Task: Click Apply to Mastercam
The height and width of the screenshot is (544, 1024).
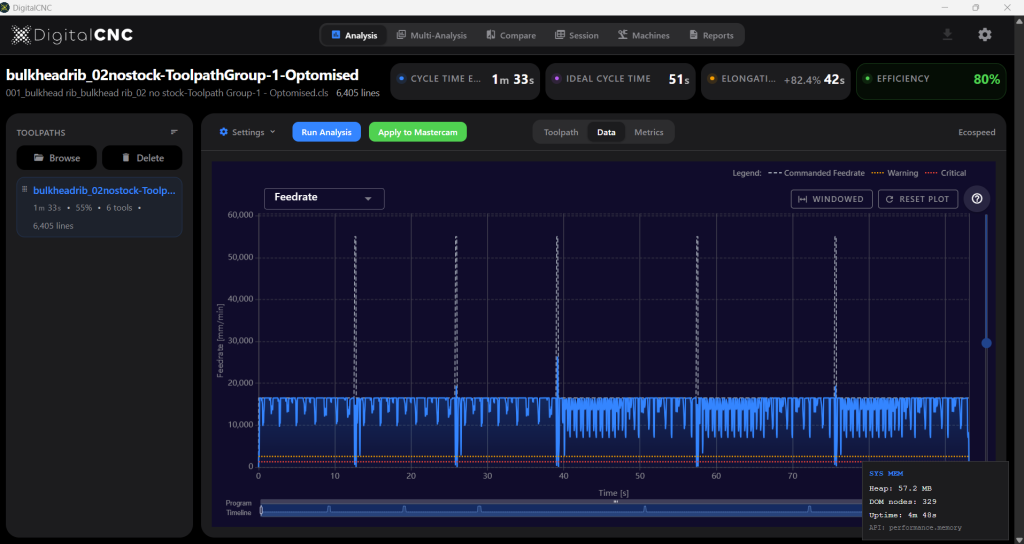Action: (x=418, y=132)
